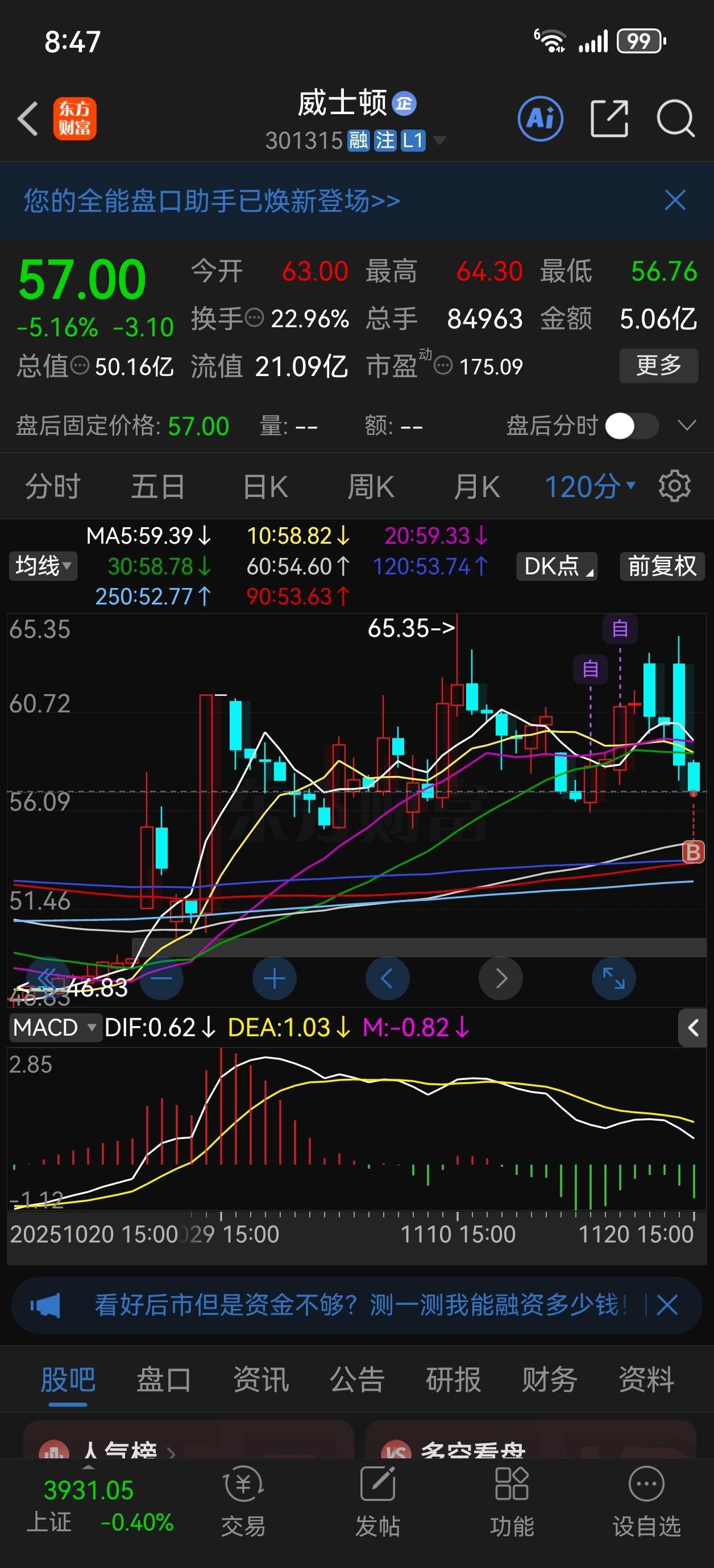The image size is (714, 1568).
Task: Open the 测一测我能融资多少钱 link
Action: click(x=360, y=1305)
